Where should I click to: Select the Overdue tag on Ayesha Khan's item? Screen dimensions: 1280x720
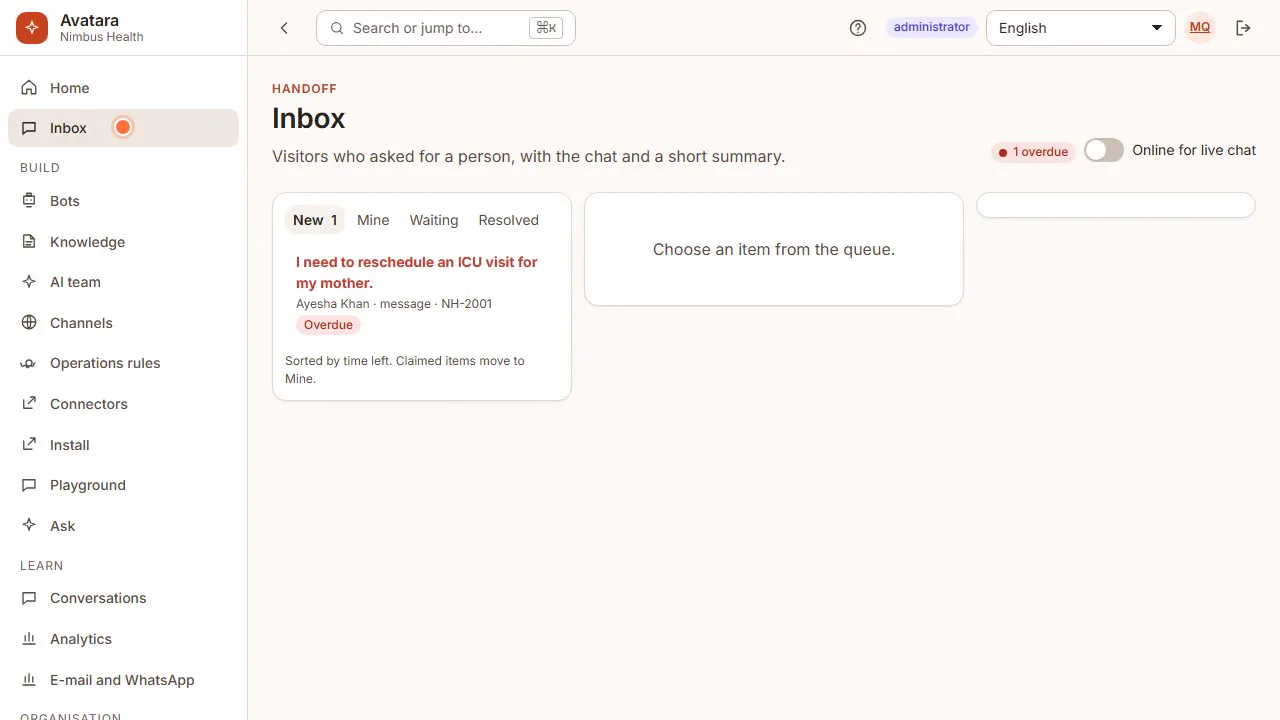328,325
